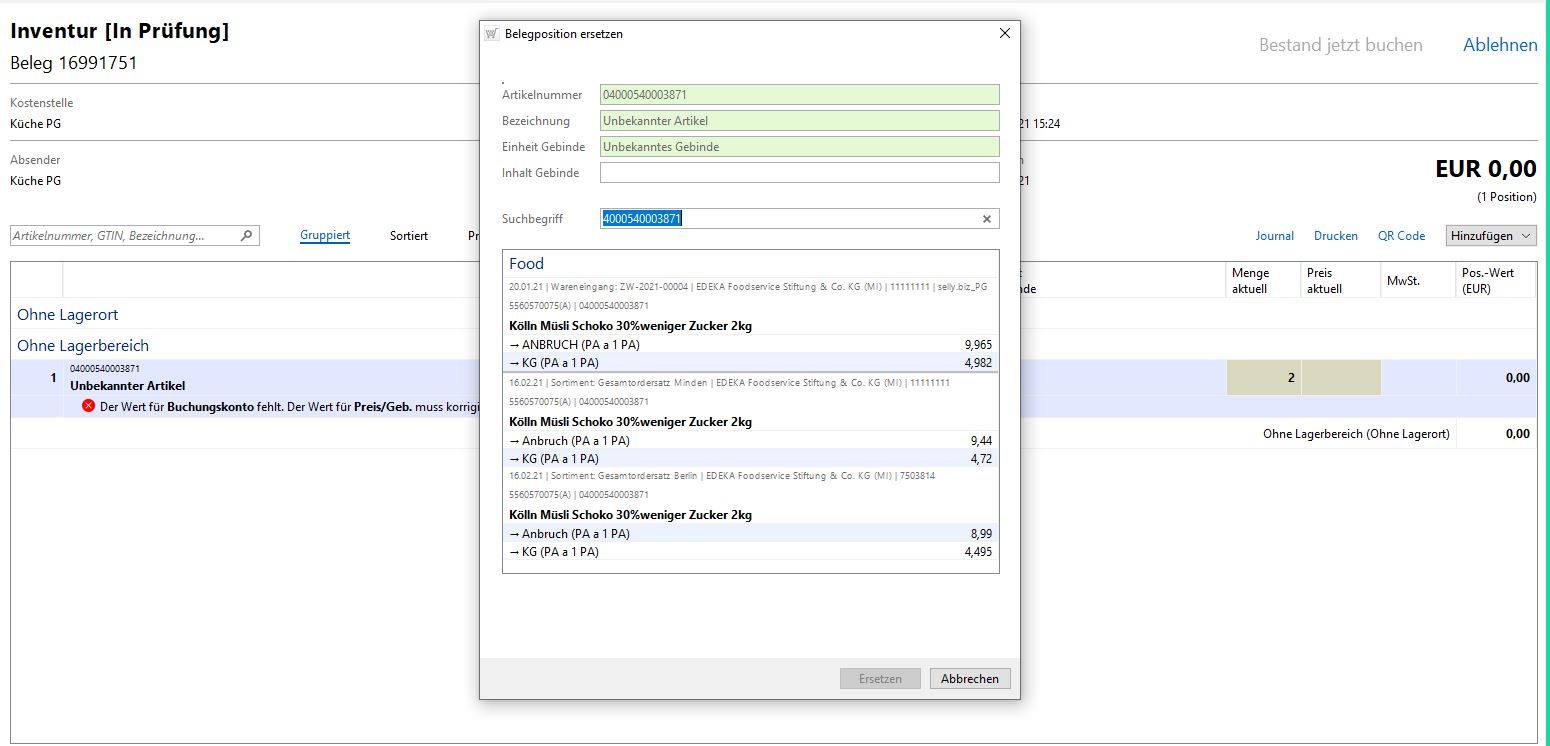Click the cart icon in dialog title bar

tap(491, 34)
